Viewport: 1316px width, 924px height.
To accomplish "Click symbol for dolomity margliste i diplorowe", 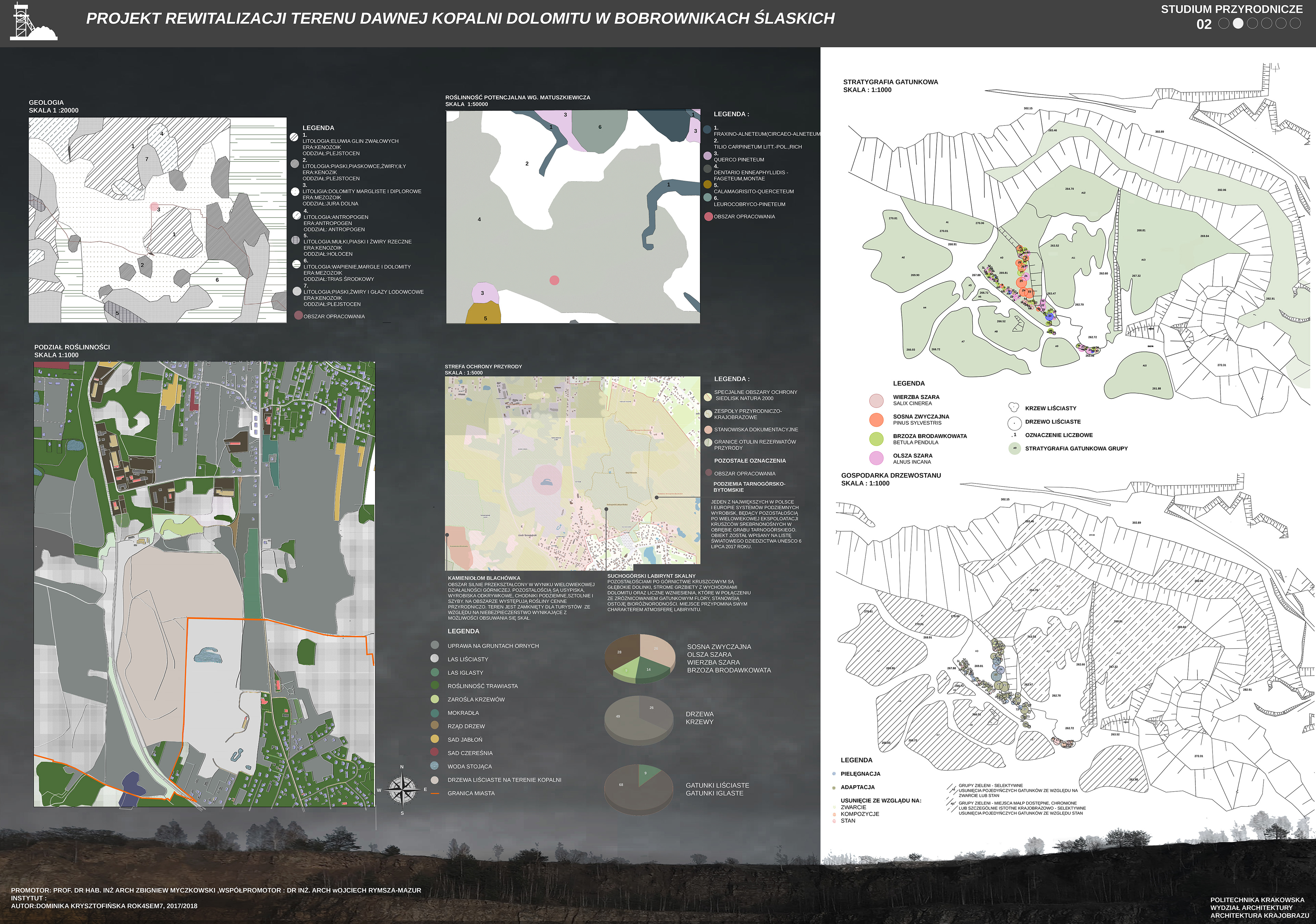I will (295, 192).
